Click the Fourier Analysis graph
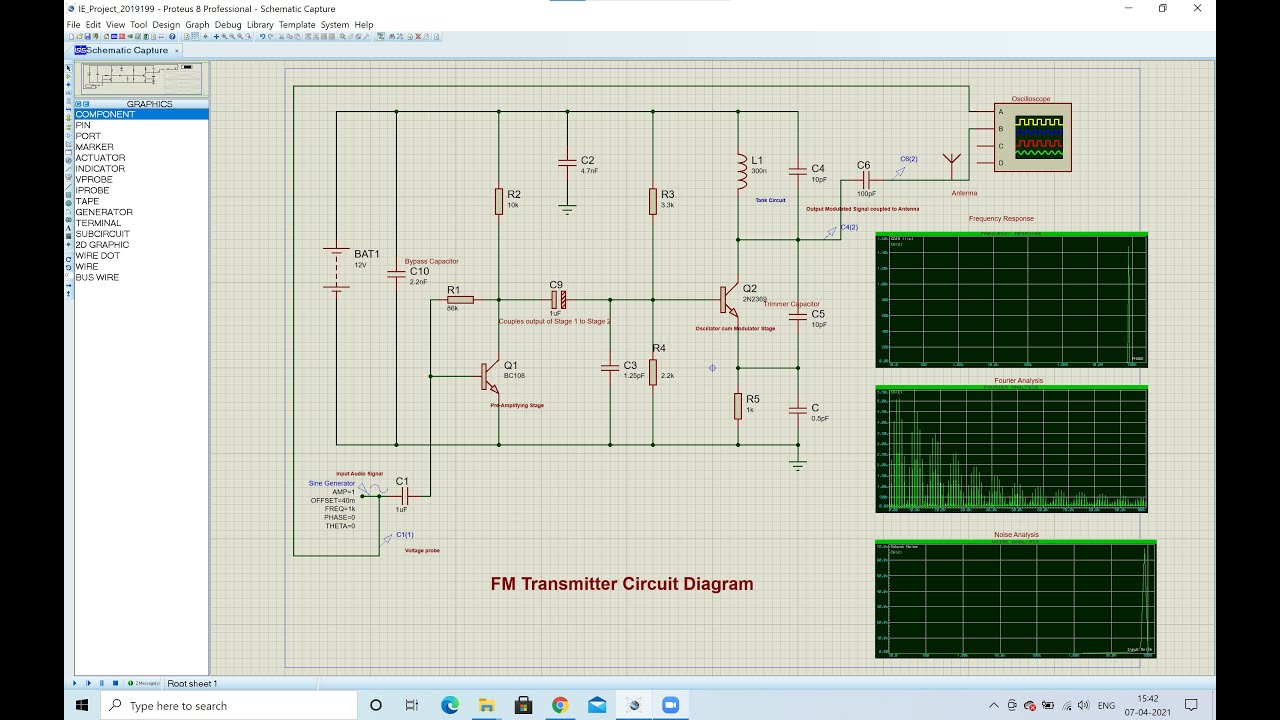The height and width of the screenshot is (720, 1280). (x=1011, y=450)
